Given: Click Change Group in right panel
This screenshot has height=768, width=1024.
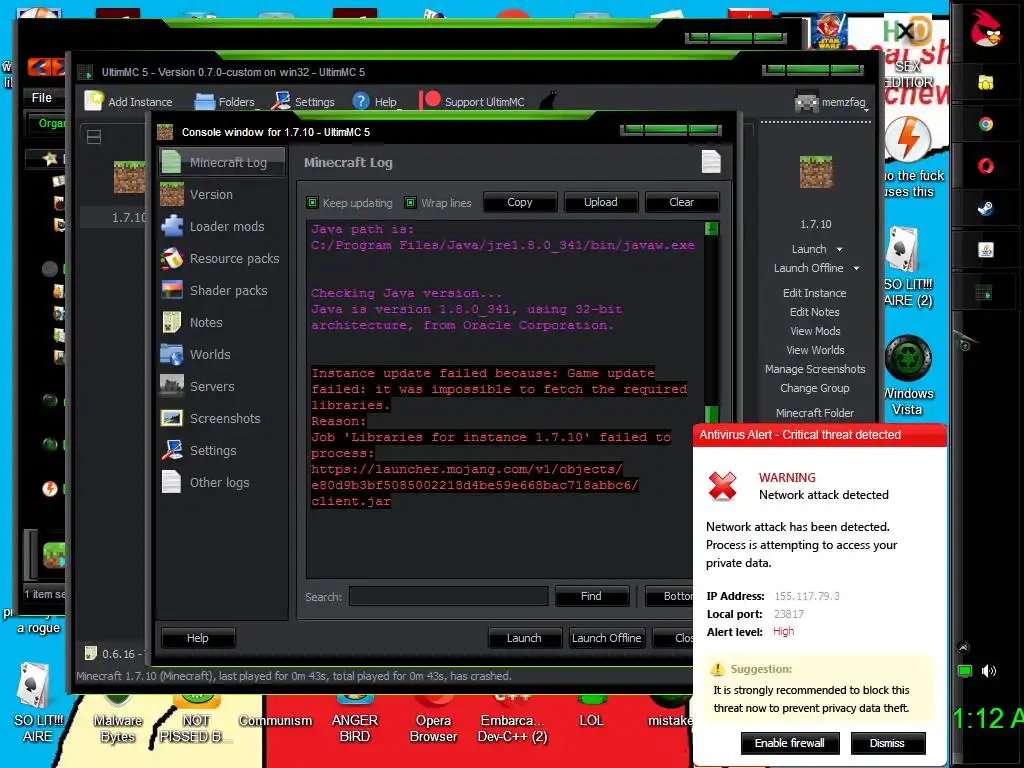Looking at the screenshot, I should (x=814, y=388).
